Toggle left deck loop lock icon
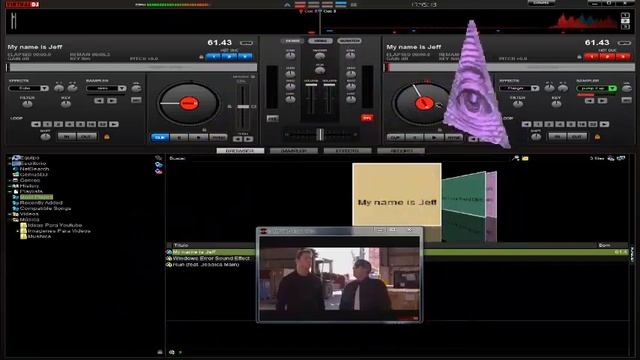The height and width of the screenshot is (360, 640). 107,137
